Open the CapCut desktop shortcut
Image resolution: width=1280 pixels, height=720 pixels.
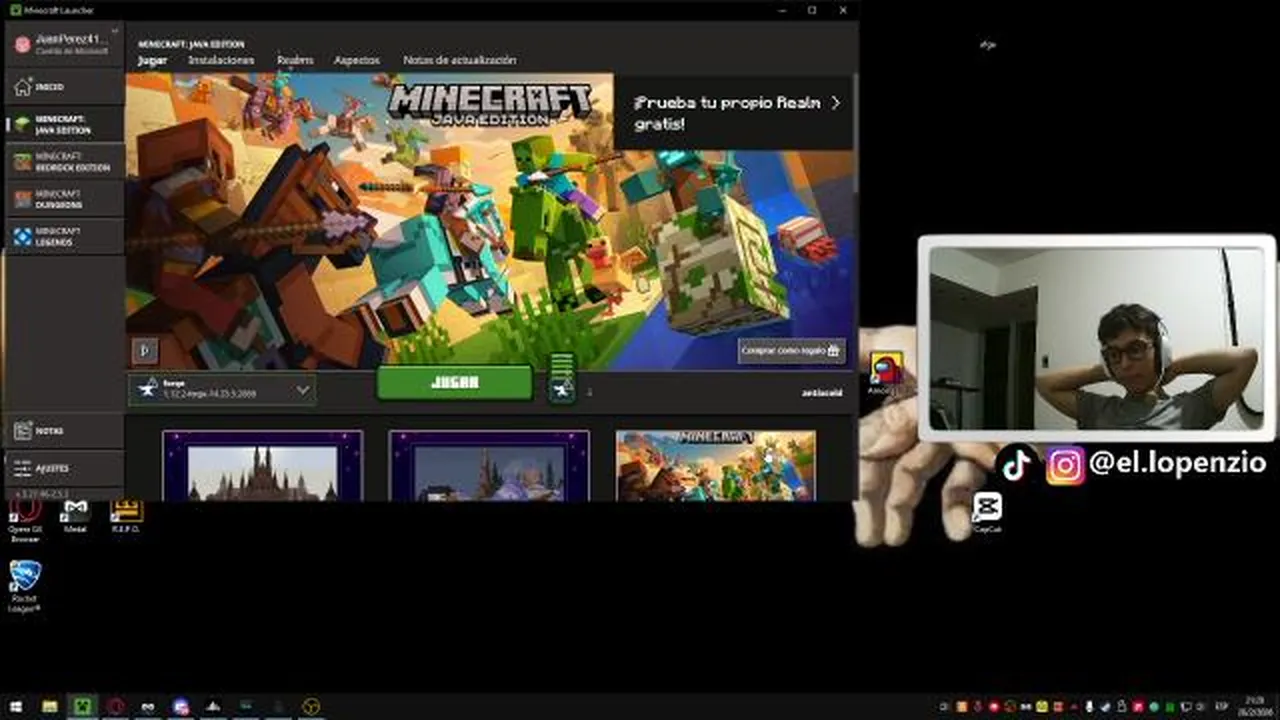pos(987,512)
